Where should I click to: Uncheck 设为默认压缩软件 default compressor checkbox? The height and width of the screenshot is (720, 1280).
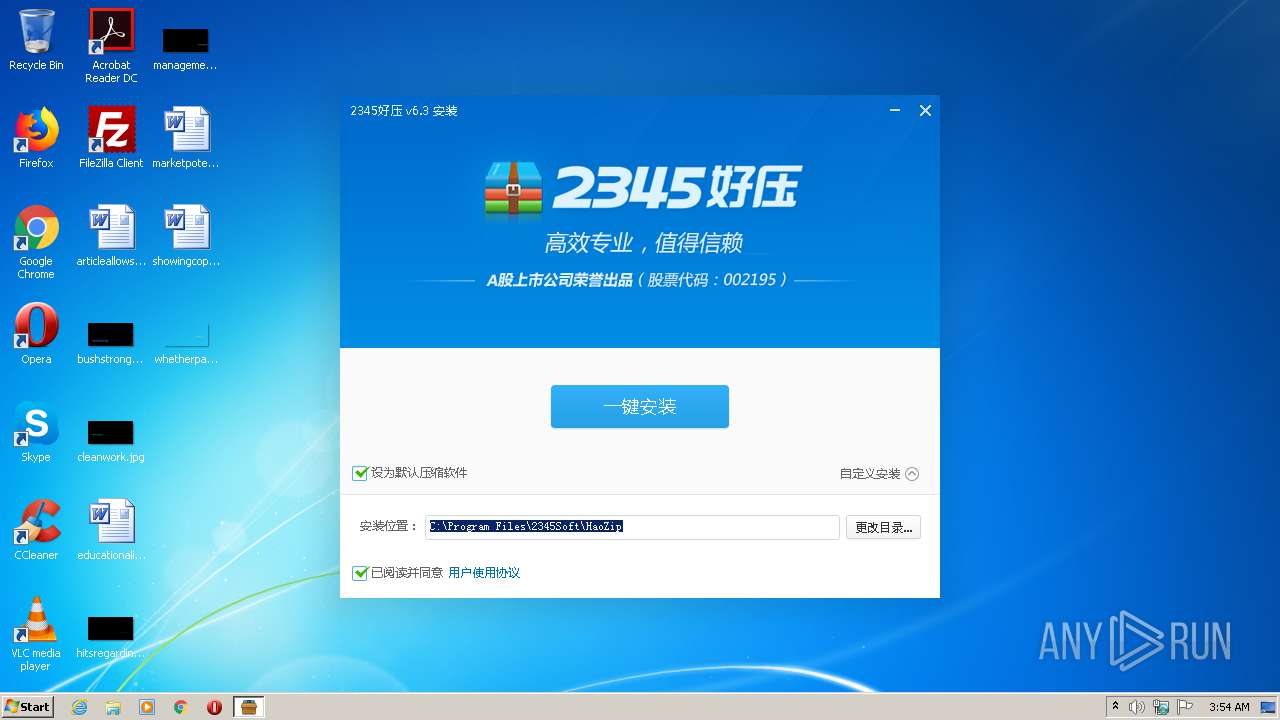[360, 473]
